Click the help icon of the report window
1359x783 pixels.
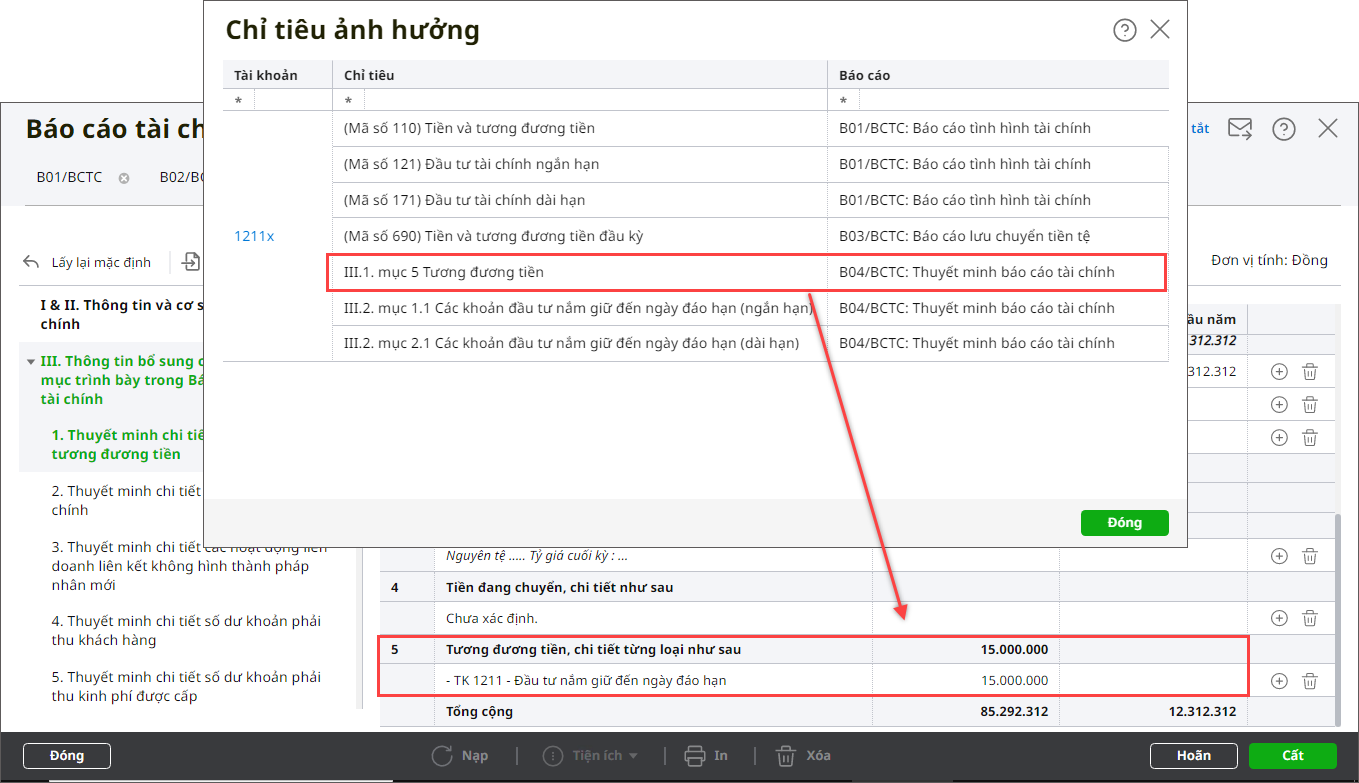1284,129
